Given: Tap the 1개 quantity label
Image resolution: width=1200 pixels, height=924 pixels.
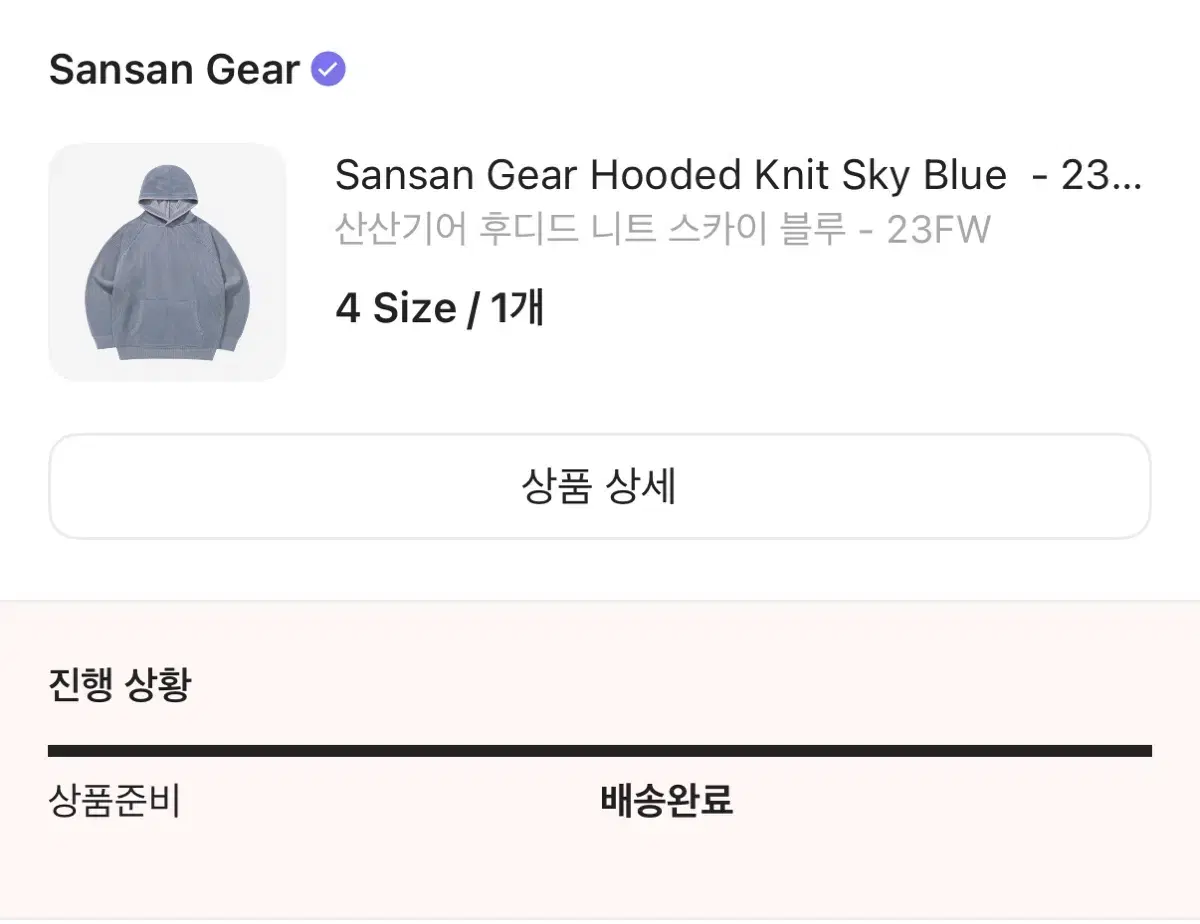Looking at the screenshot, I should [x=517, y=308].
